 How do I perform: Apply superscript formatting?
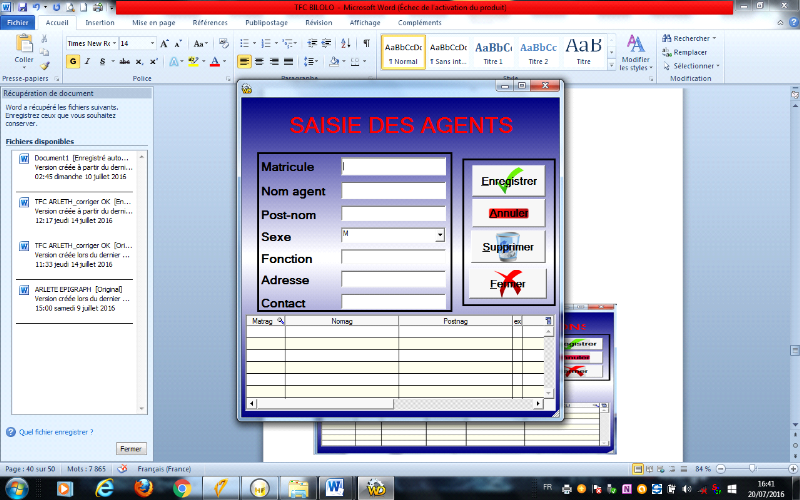[154, 61]
